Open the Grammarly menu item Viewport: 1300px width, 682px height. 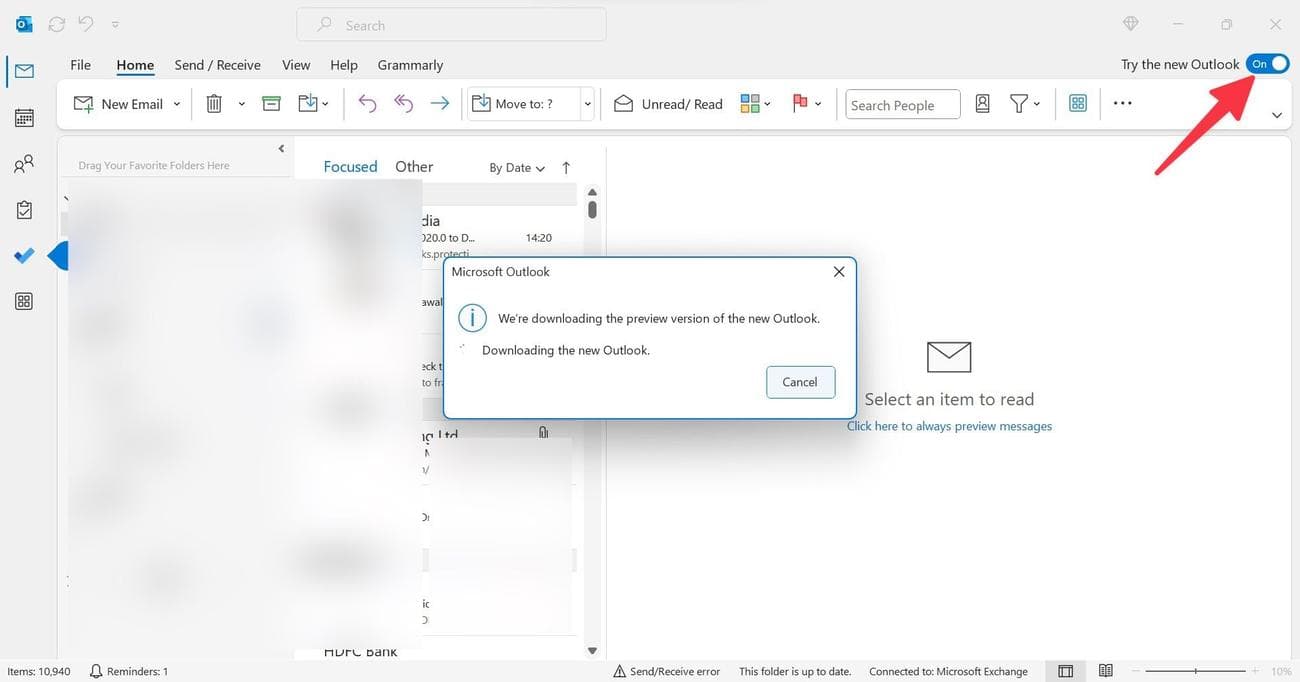(x=409, y=64)
